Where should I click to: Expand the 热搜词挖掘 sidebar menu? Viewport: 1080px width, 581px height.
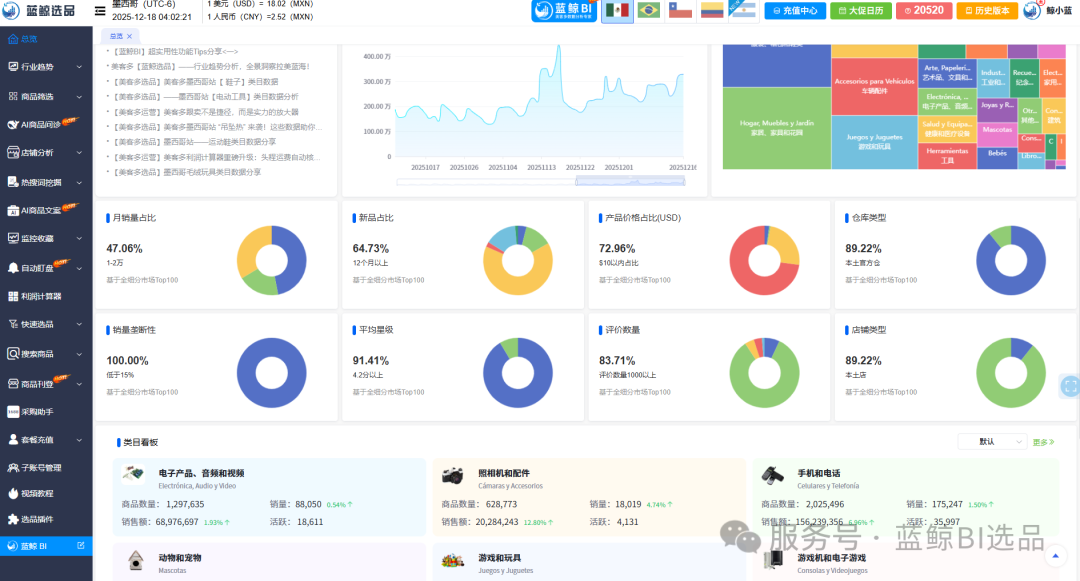click(x=46, y=182)
